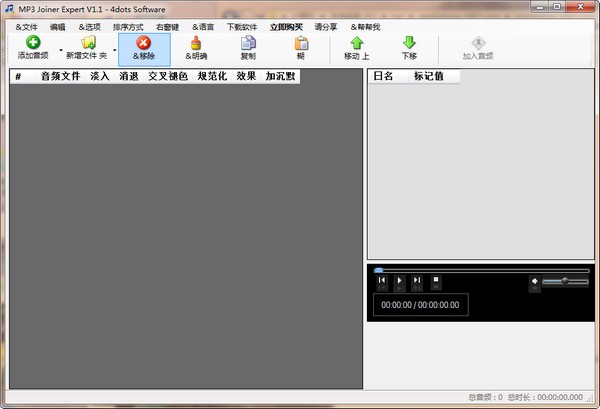Click the Paste (糊) clipboard icon
Image resolution: width=600 pixels, height=409 pixels.
(x=300, y=43)
